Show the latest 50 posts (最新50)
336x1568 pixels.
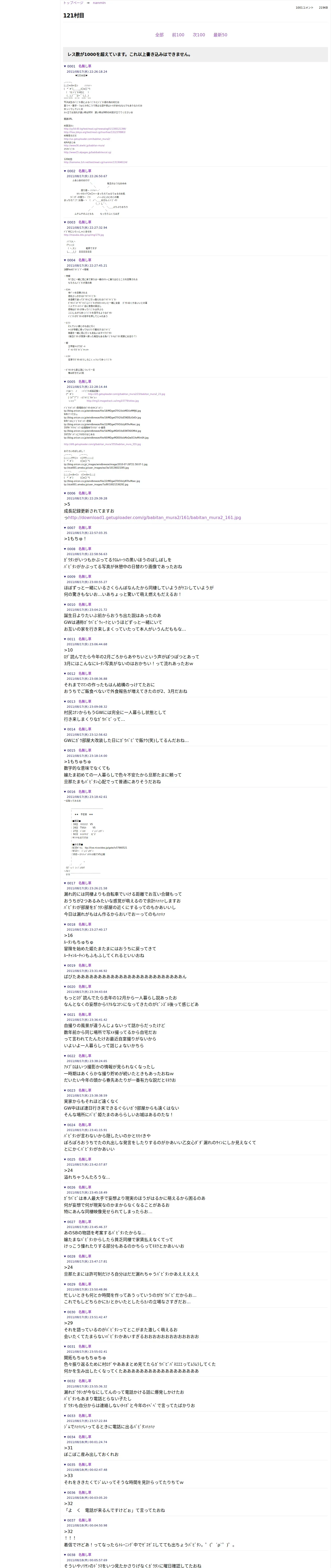(220, 35)
